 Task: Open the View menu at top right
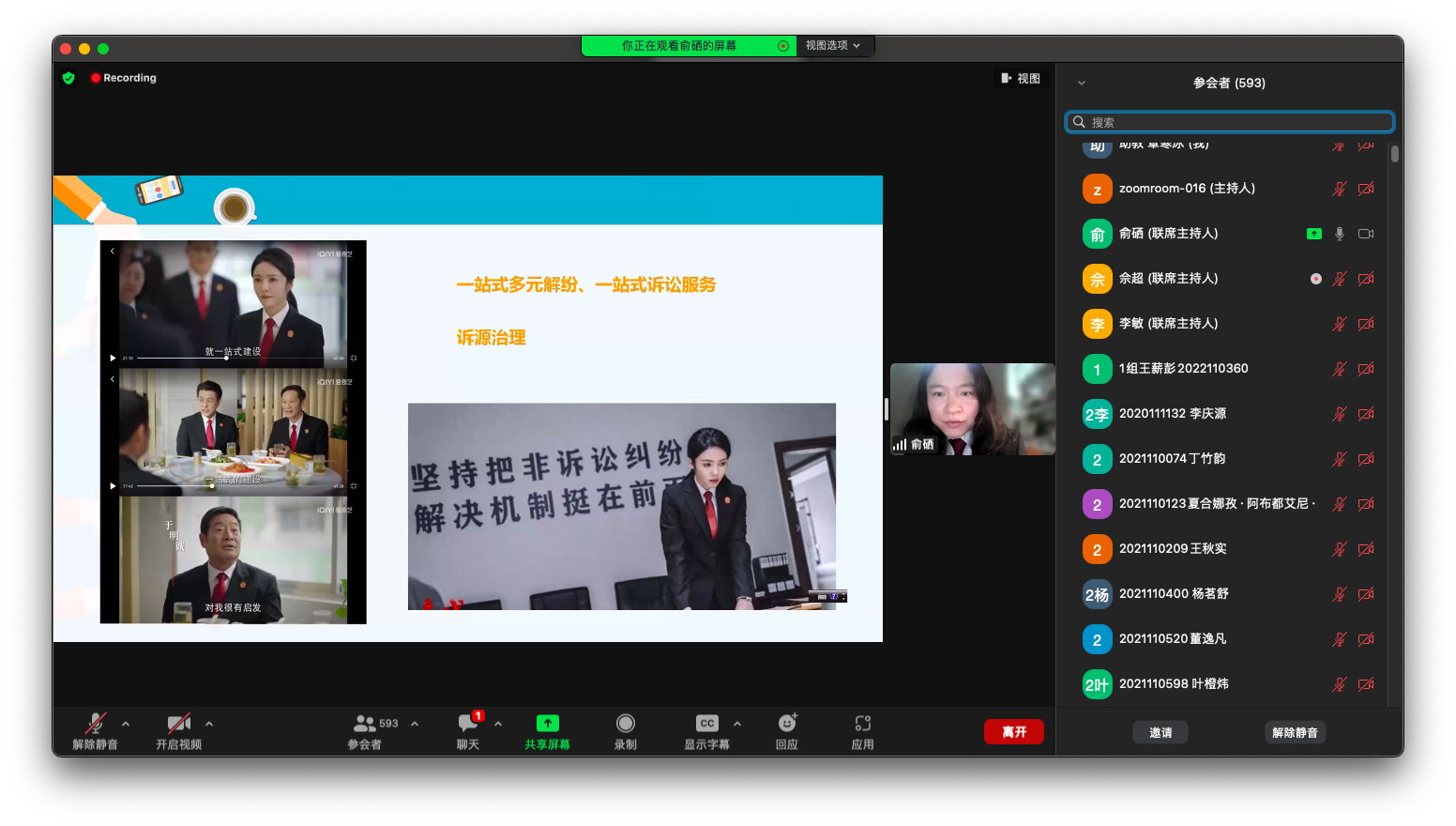1022,79
